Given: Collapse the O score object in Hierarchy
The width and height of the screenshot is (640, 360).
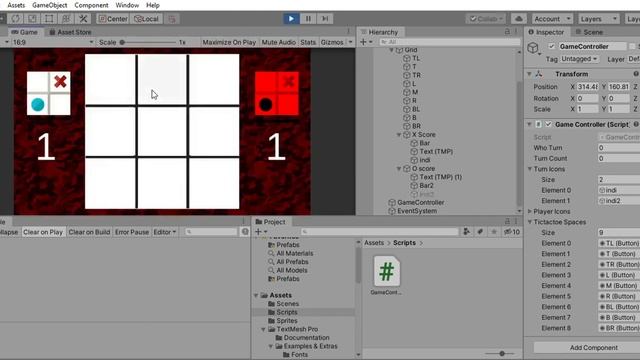Looking at the screenshot, I should coord(399,169).
